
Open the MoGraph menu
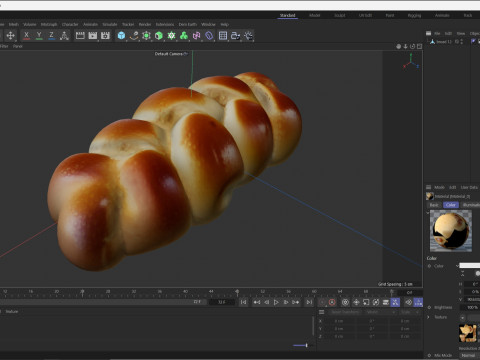49,24
